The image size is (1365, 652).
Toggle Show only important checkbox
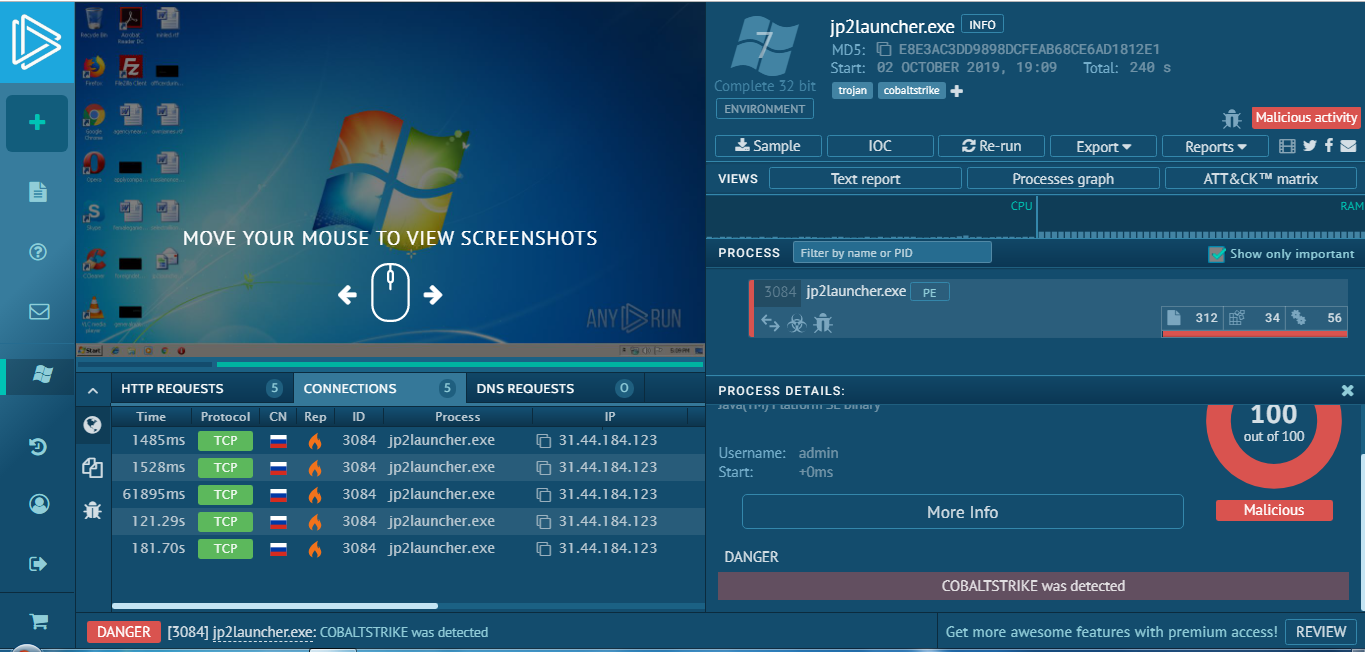tap(1216, 254)
